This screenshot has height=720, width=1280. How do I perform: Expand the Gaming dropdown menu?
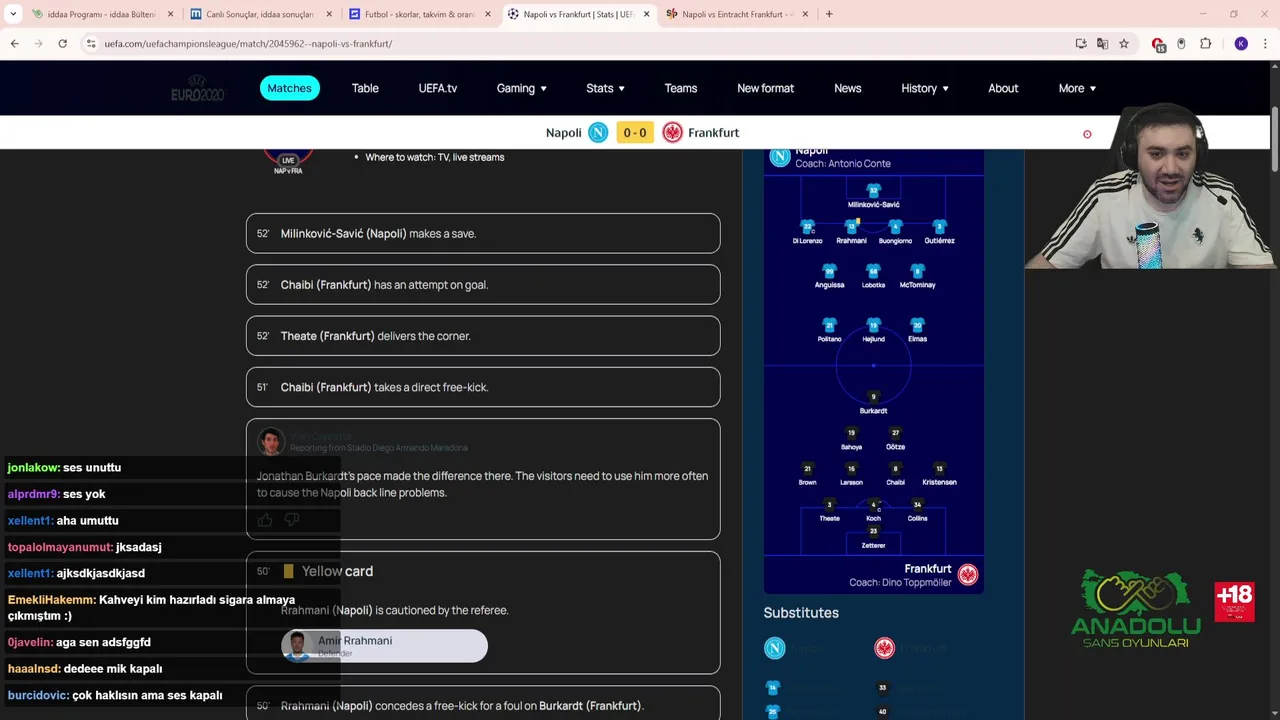(x=521, y=88)
